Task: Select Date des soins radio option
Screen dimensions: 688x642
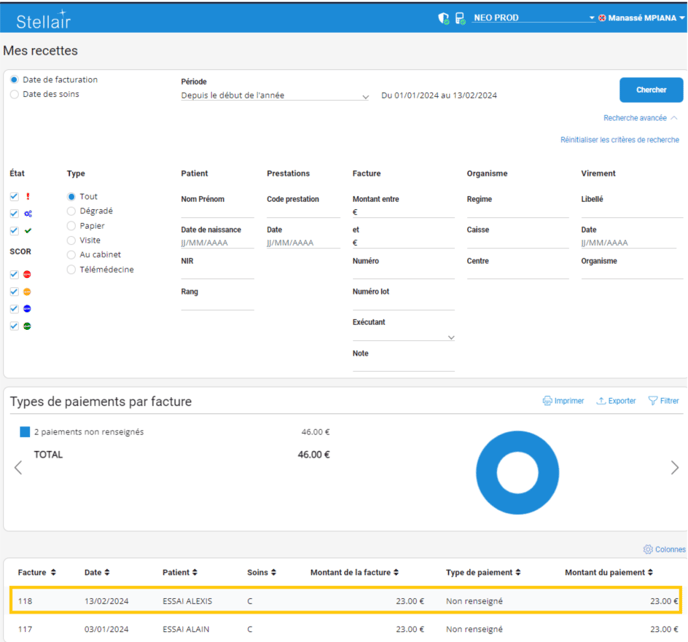Action: (14, 95)
